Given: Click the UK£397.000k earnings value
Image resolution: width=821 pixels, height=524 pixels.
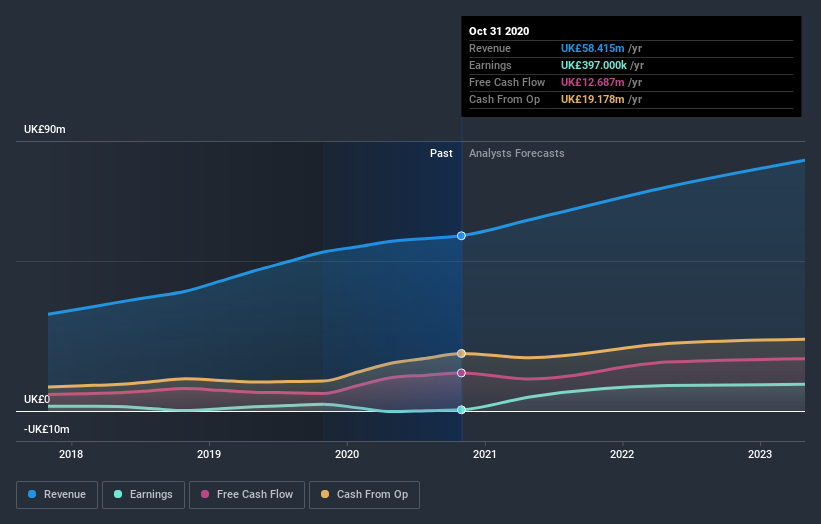Looking at the screenshot, I should pos(594,65).
